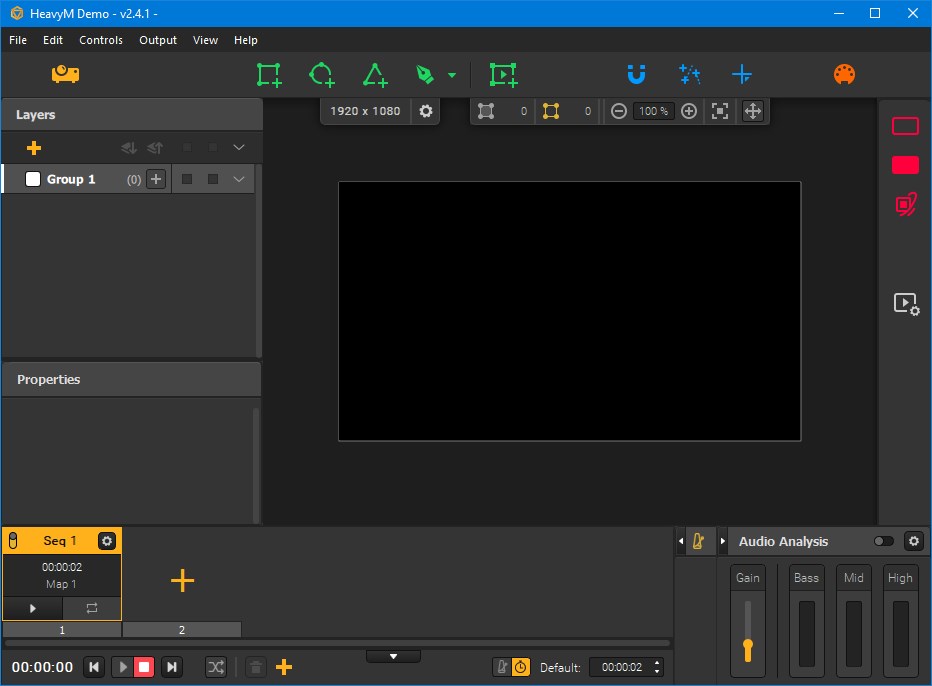This screenshot has height=686, width=932.
Task: Toggle the Group 1 checkbox
Action: (x=33, y=179)
